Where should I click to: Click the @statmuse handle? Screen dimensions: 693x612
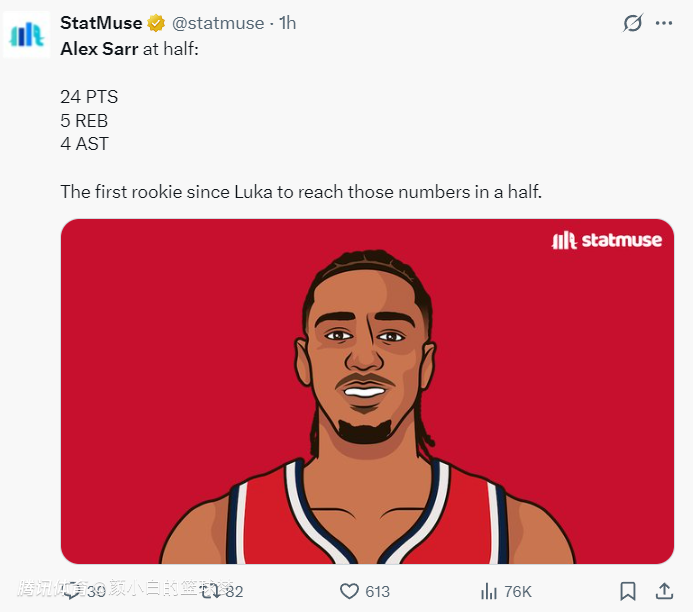click(x=220, y=23)
